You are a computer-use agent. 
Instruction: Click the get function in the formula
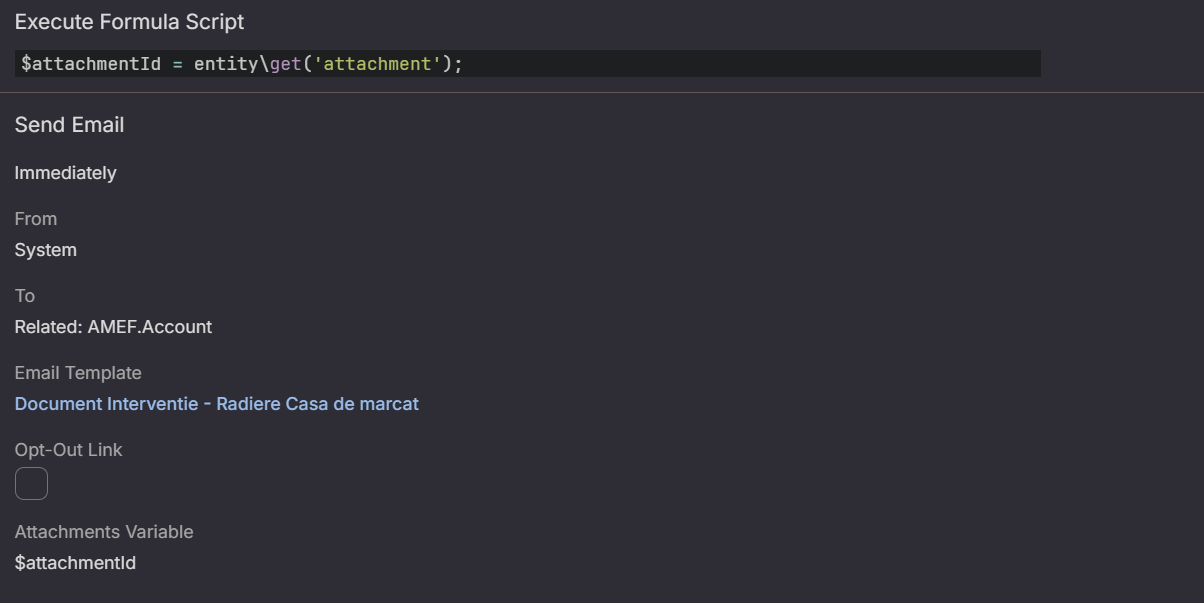tap(285, 64)
